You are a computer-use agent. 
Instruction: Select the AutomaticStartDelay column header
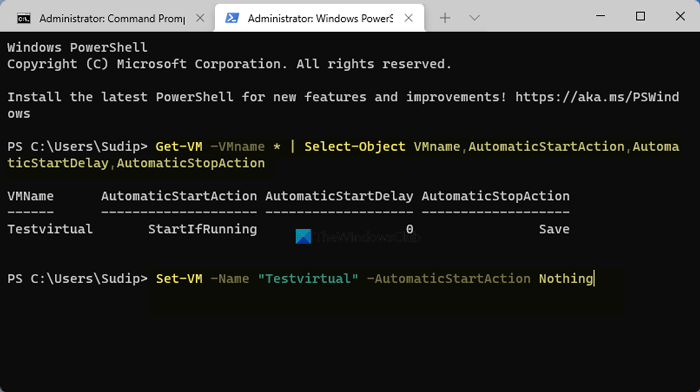(x=339, y=196)
